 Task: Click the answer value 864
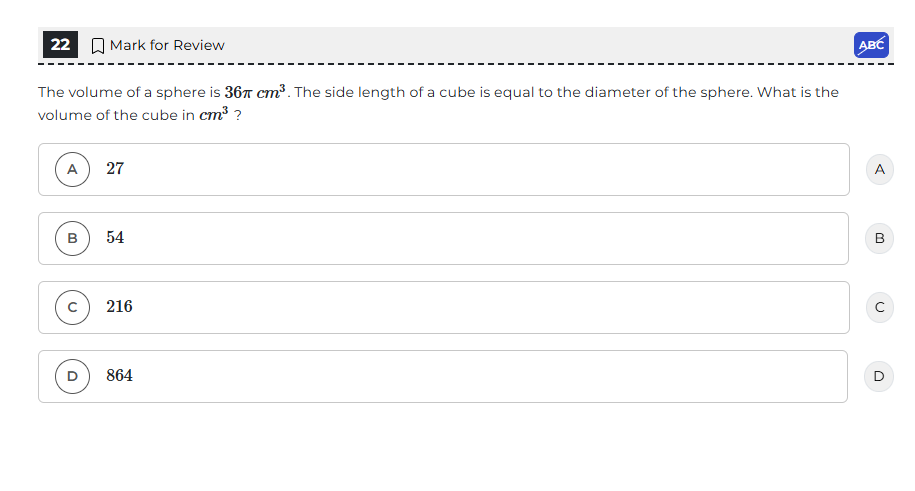click(x=119, y=376)
